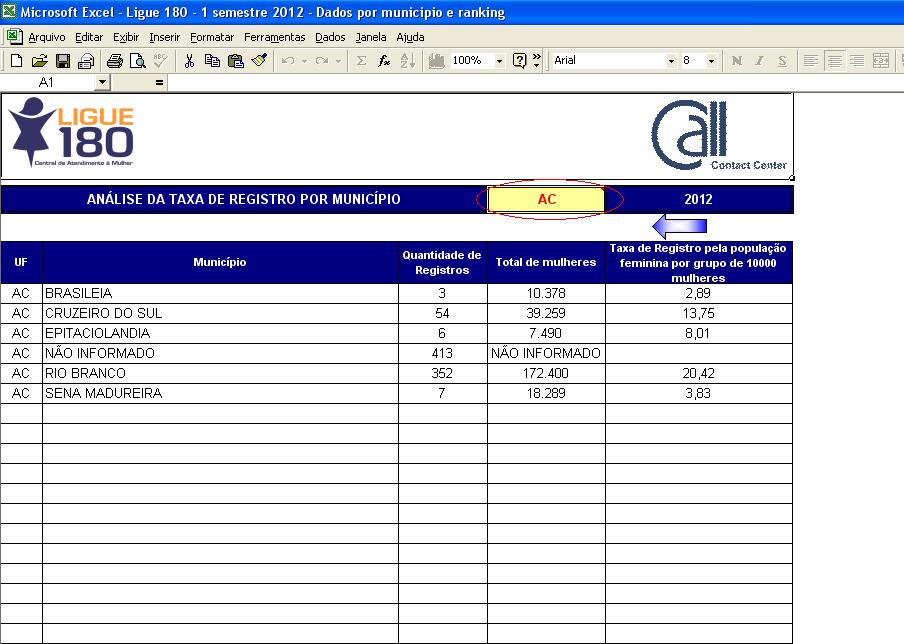Click the Print icon
Viewport: 904px width, 644px height.
point(115,61)
